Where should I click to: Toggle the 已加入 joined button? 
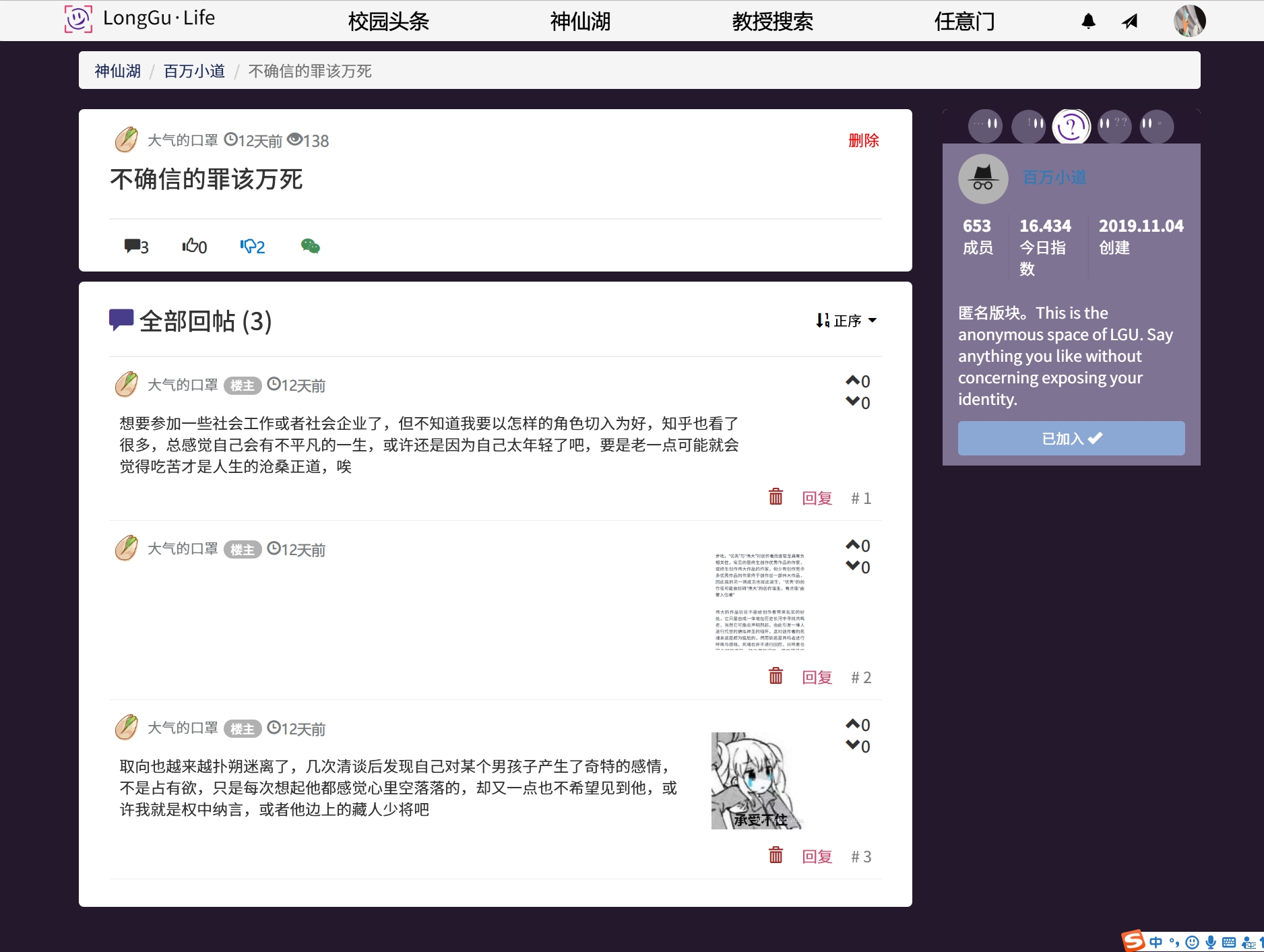coord(1071,439)
